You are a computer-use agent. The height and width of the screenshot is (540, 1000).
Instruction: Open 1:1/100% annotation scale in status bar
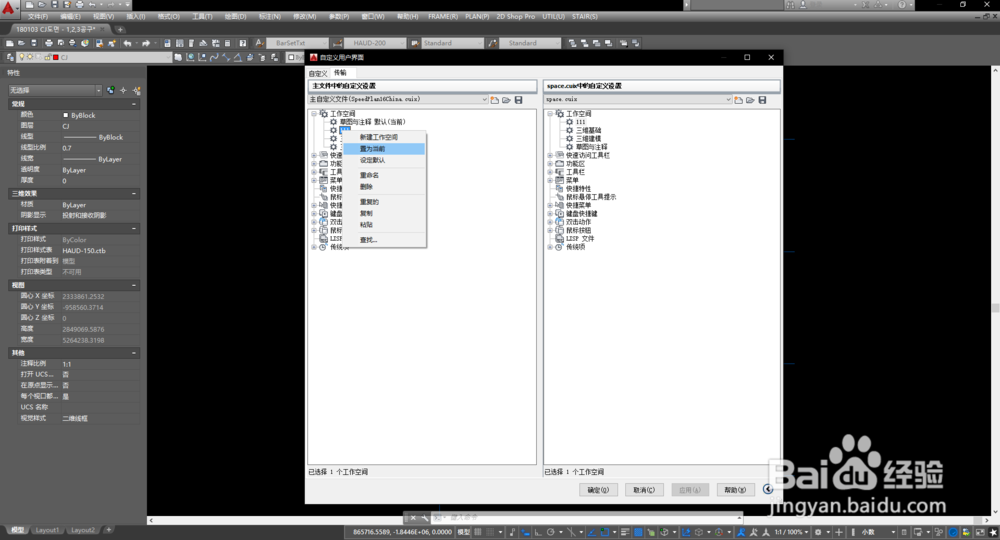(x=791, y=532)
